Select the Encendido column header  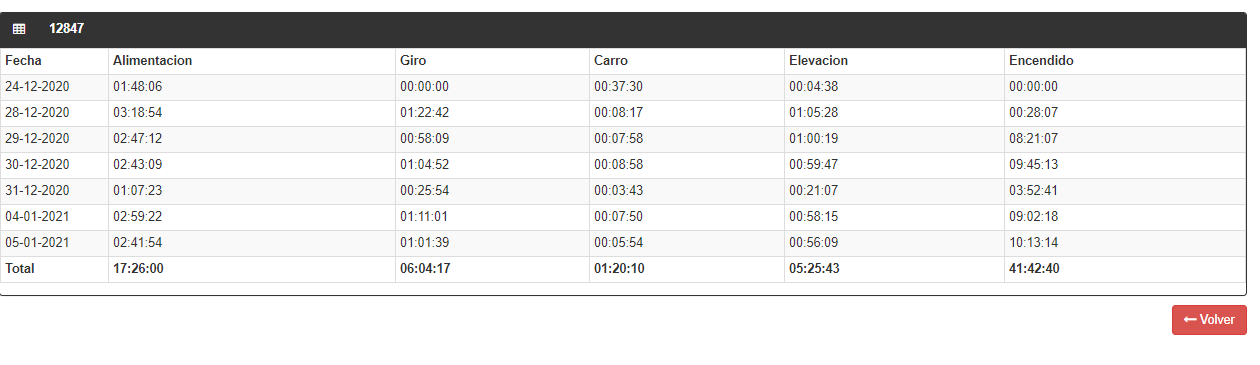[x=1041, y=61]
